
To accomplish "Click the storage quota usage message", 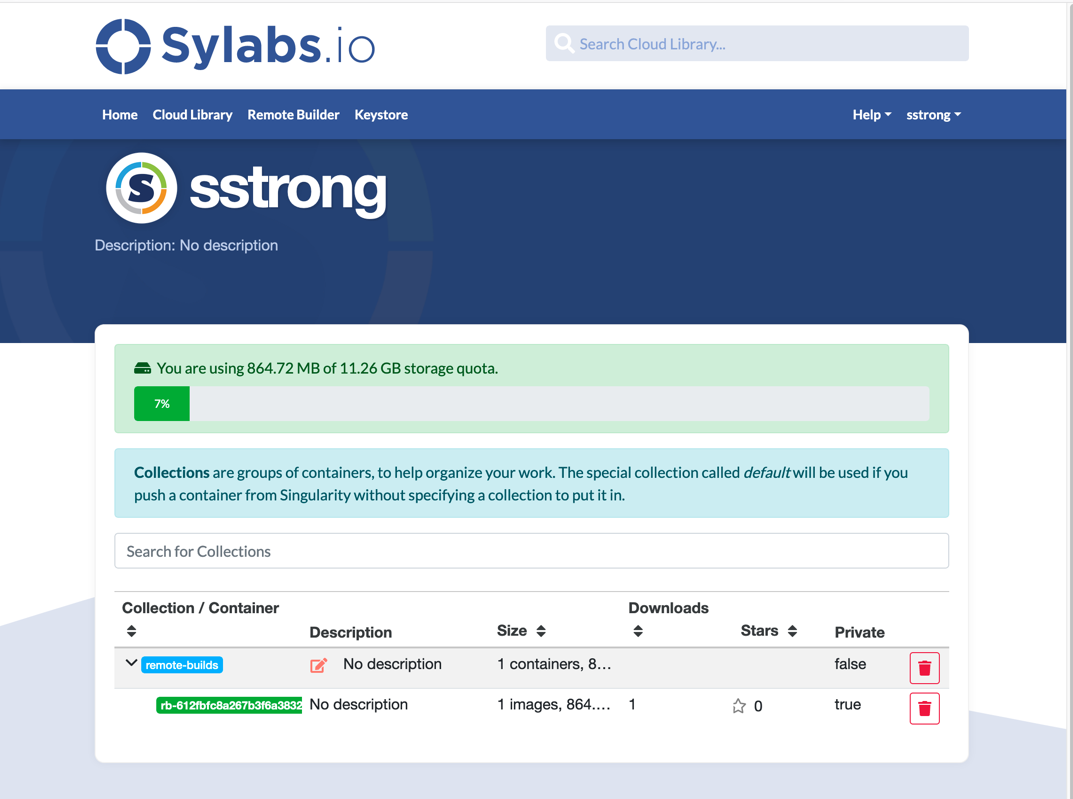I will point(327,369).
